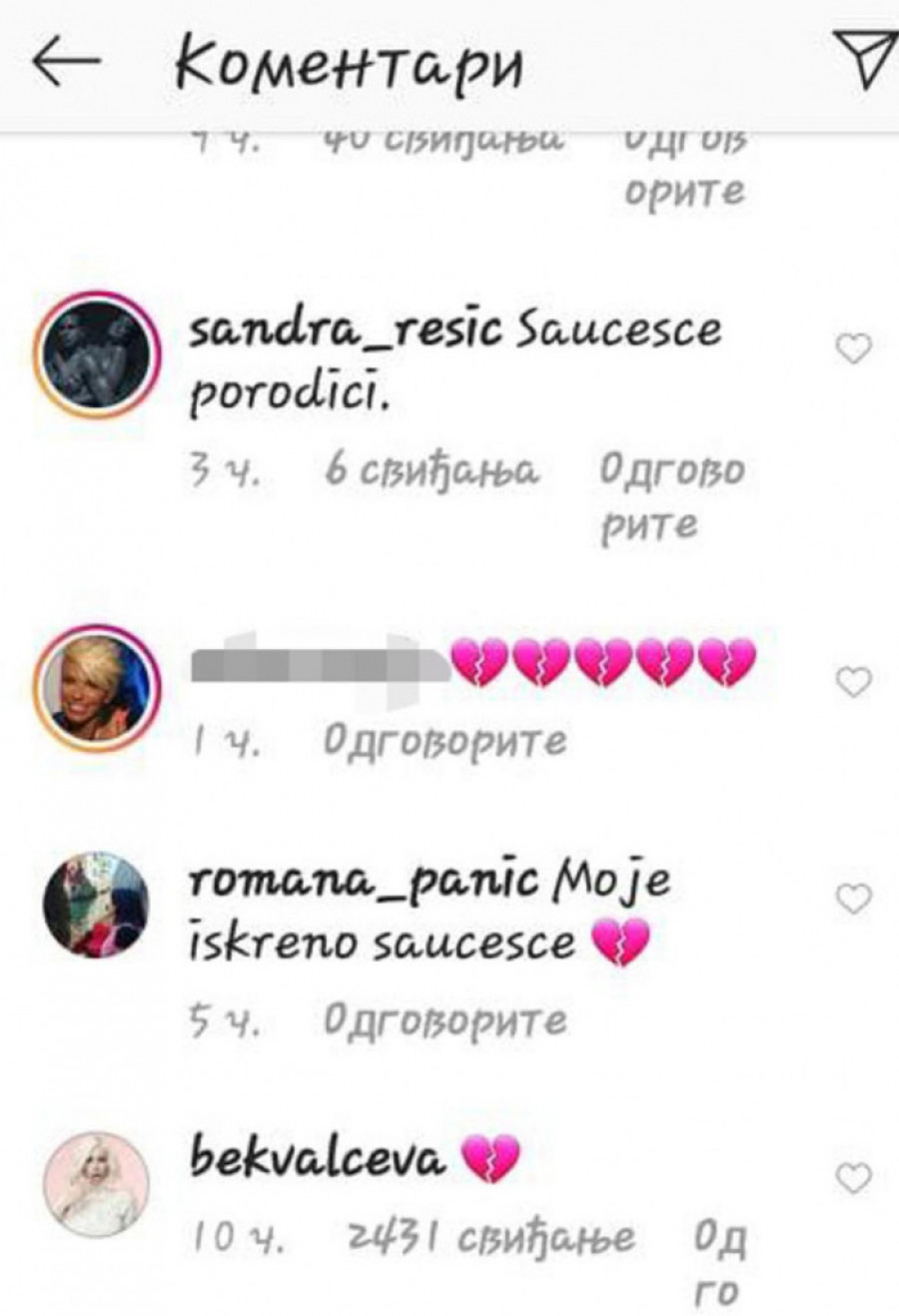Image resolution: width=899 pixels, height=1316 pixels.
Task: View the 6 свиђања likes list
Action: [432, 469]
